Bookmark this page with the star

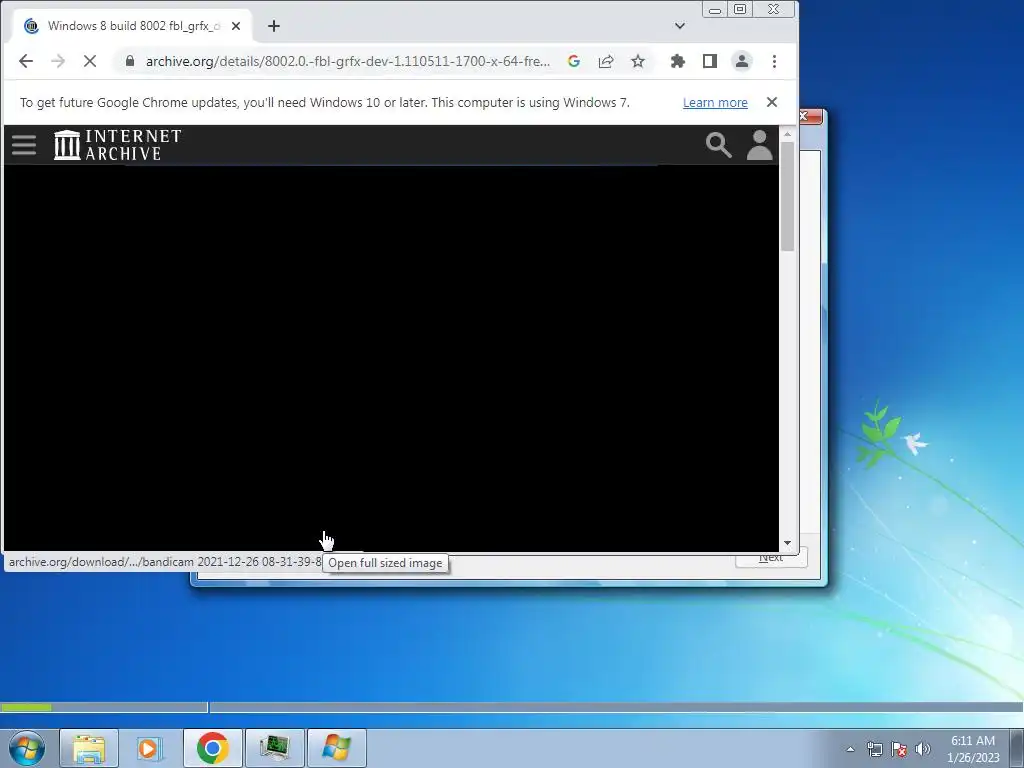click(638, 61)
